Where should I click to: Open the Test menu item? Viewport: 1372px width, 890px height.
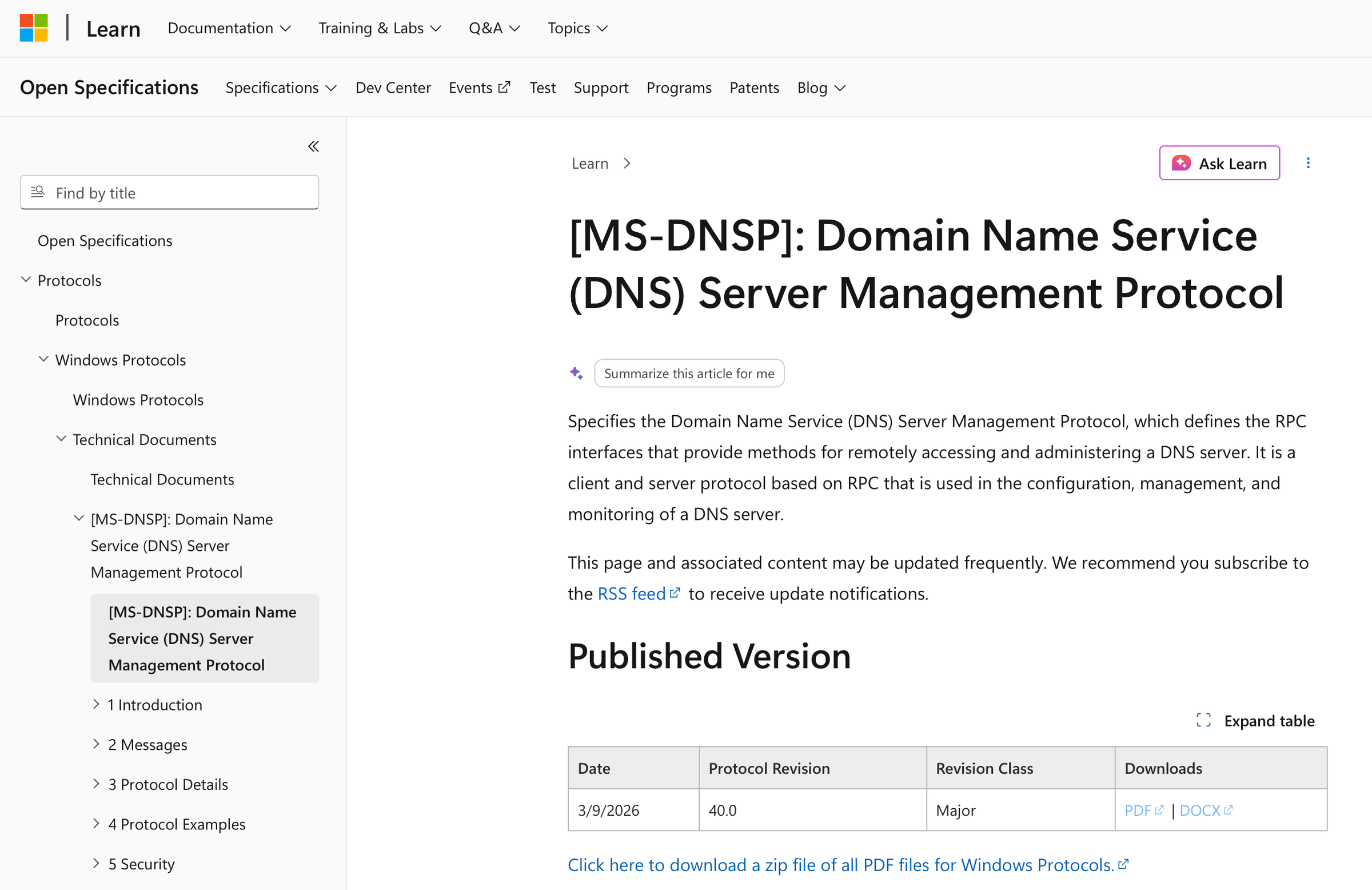coord(543,88)
